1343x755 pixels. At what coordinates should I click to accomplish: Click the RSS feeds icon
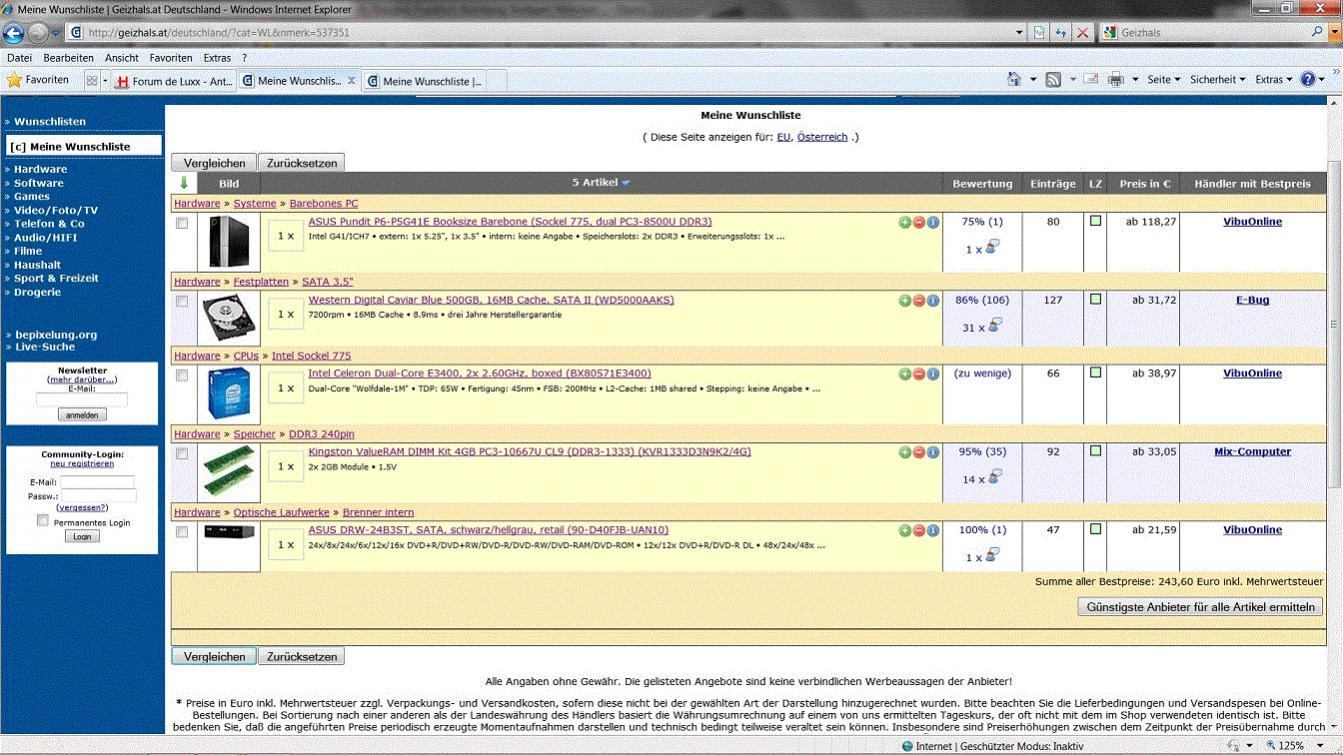tap(1053, 80)
